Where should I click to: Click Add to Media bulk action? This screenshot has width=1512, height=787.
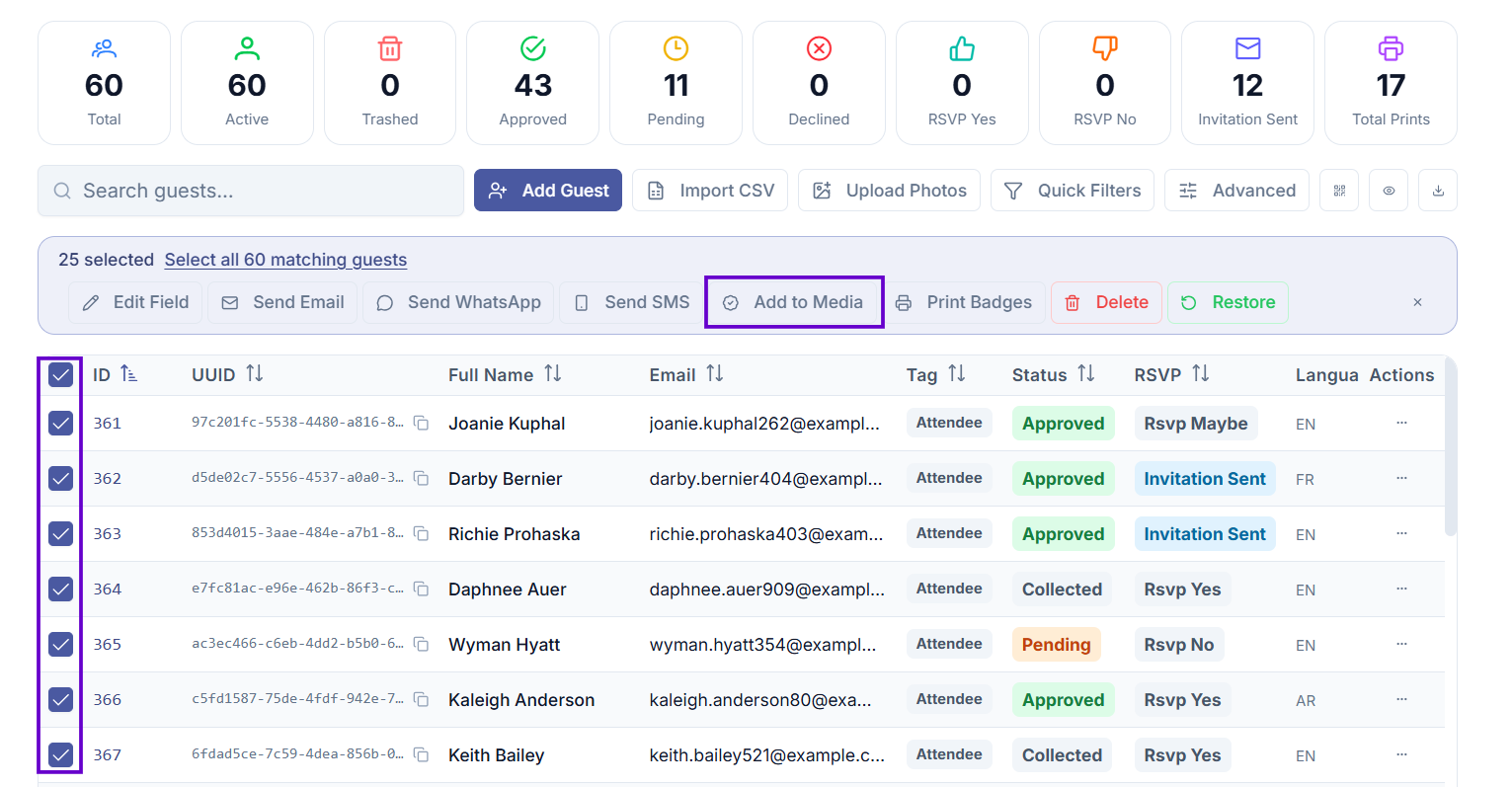(x=794, y=302)
